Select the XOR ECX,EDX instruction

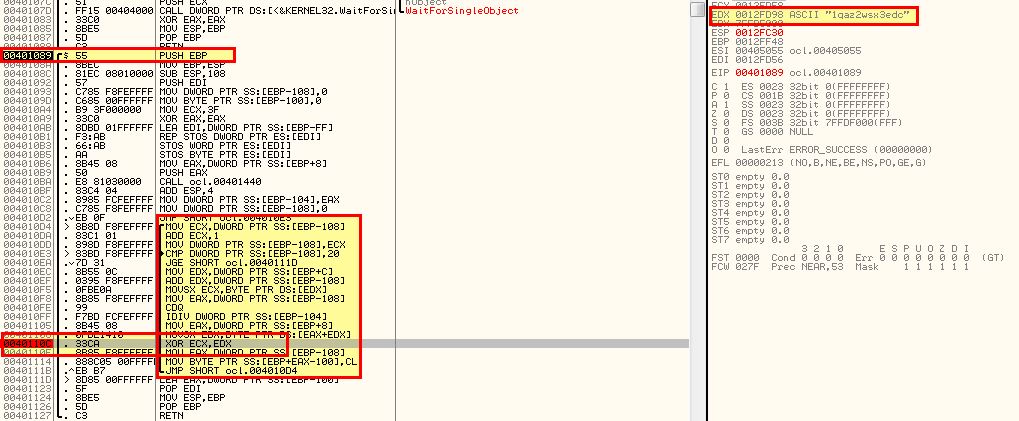click(198, 343)
